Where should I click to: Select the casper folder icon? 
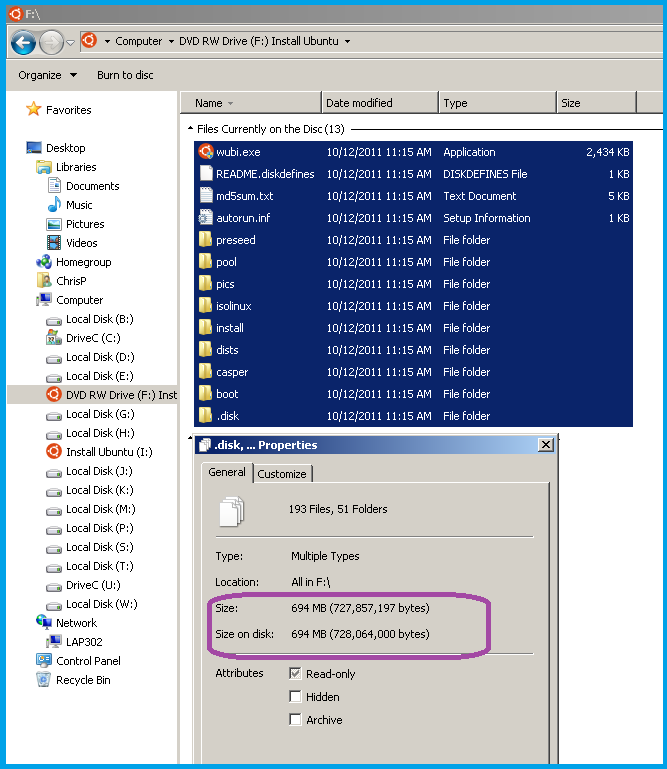click(x=205, y=372)
